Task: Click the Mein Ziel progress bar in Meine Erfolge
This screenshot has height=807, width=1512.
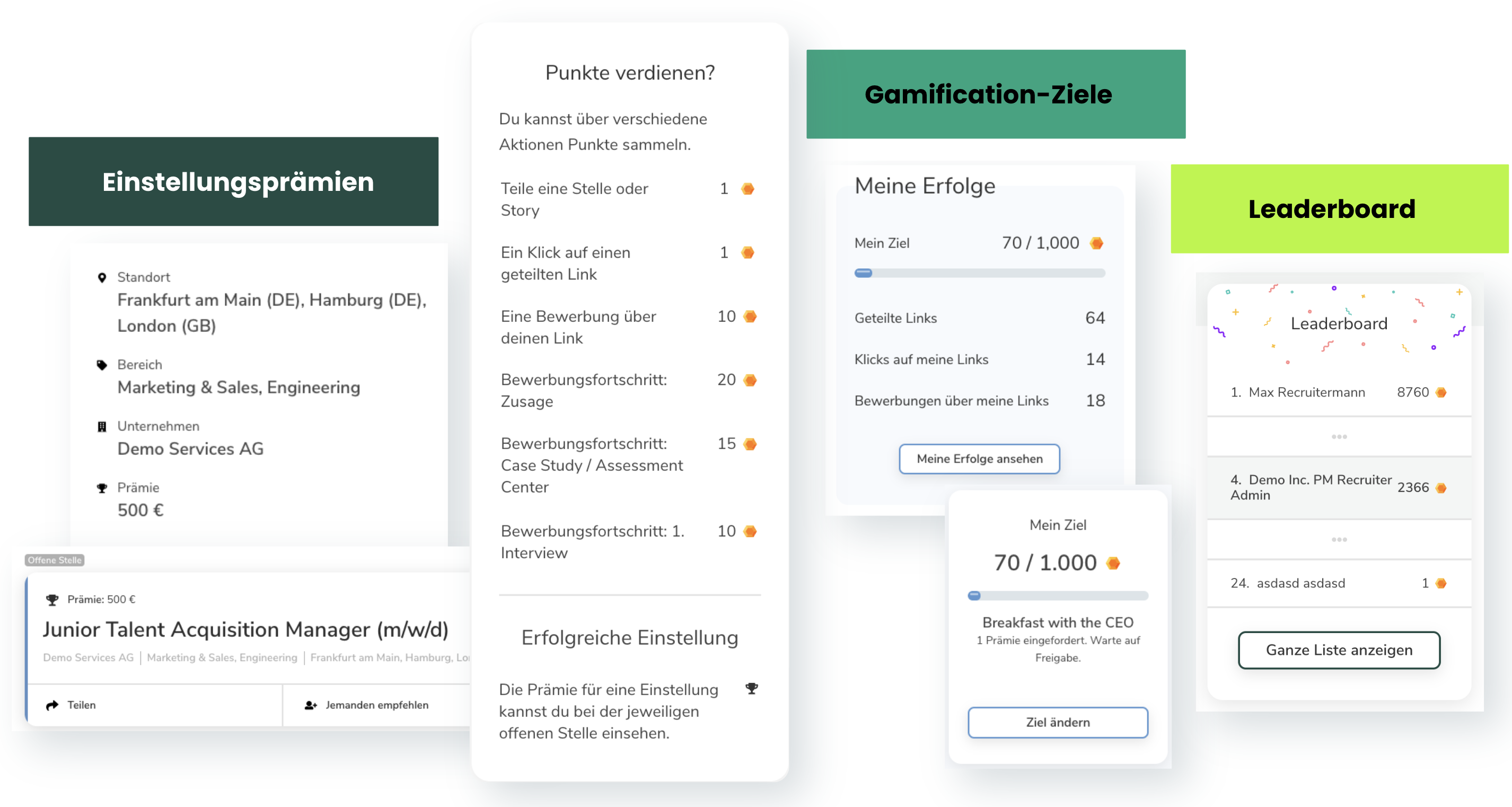Action: pos(980,273)
